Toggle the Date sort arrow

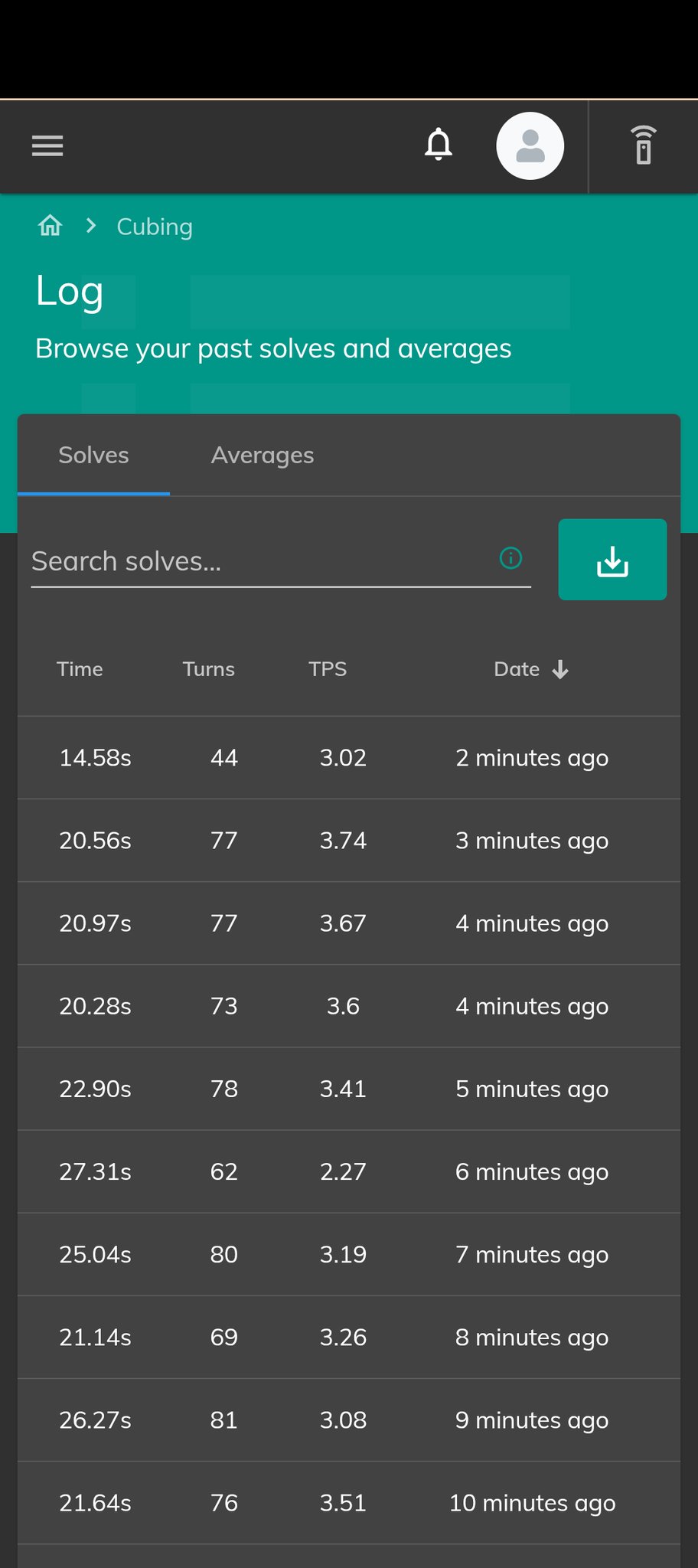[561, 670]
